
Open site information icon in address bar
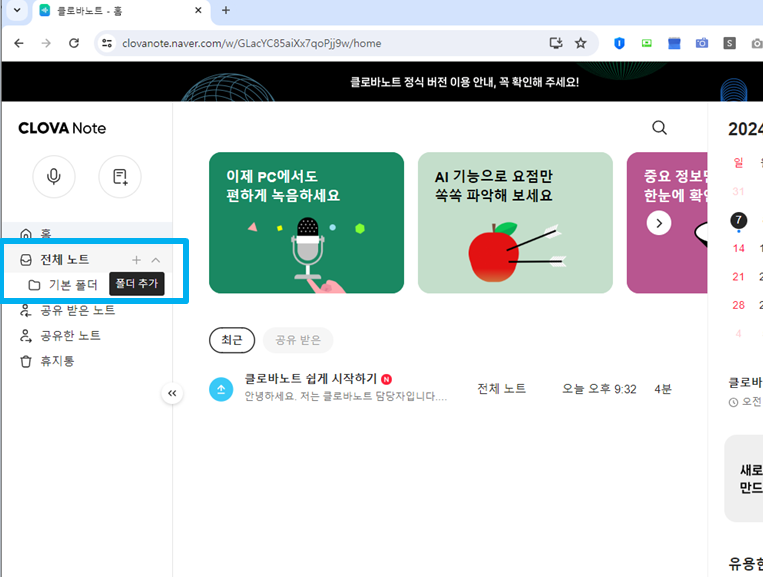(107, 43)
